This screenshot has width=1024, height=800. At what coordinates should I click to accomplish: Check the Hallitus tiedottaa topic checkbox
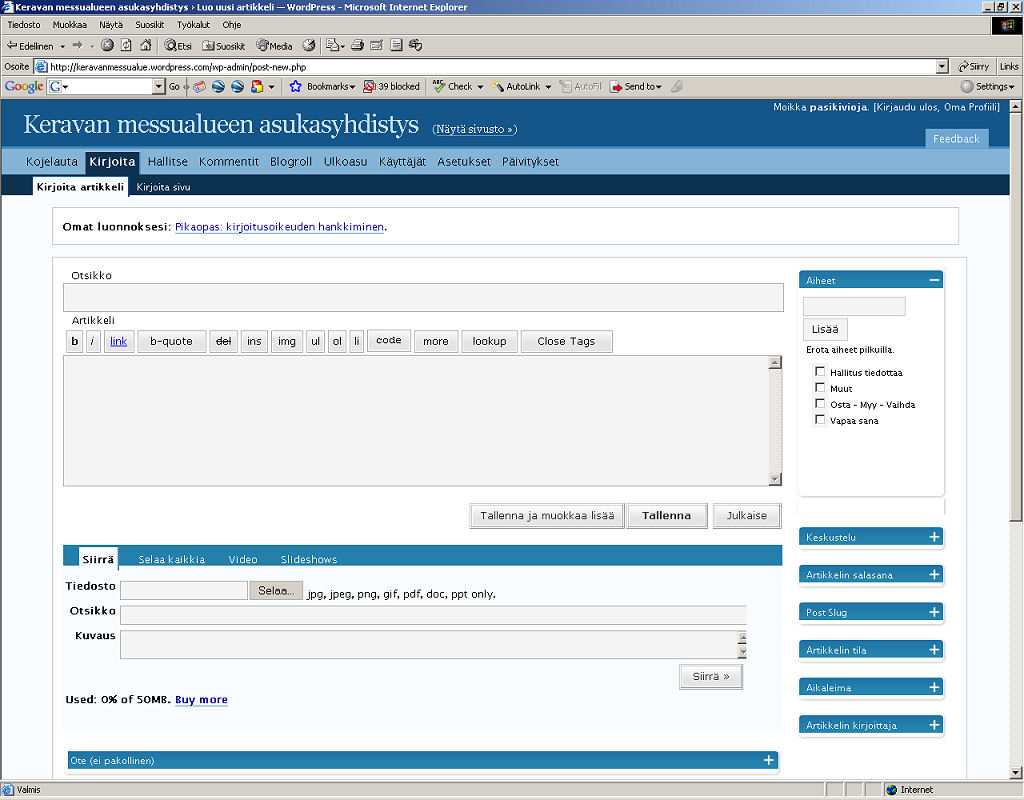pos(820,372)
